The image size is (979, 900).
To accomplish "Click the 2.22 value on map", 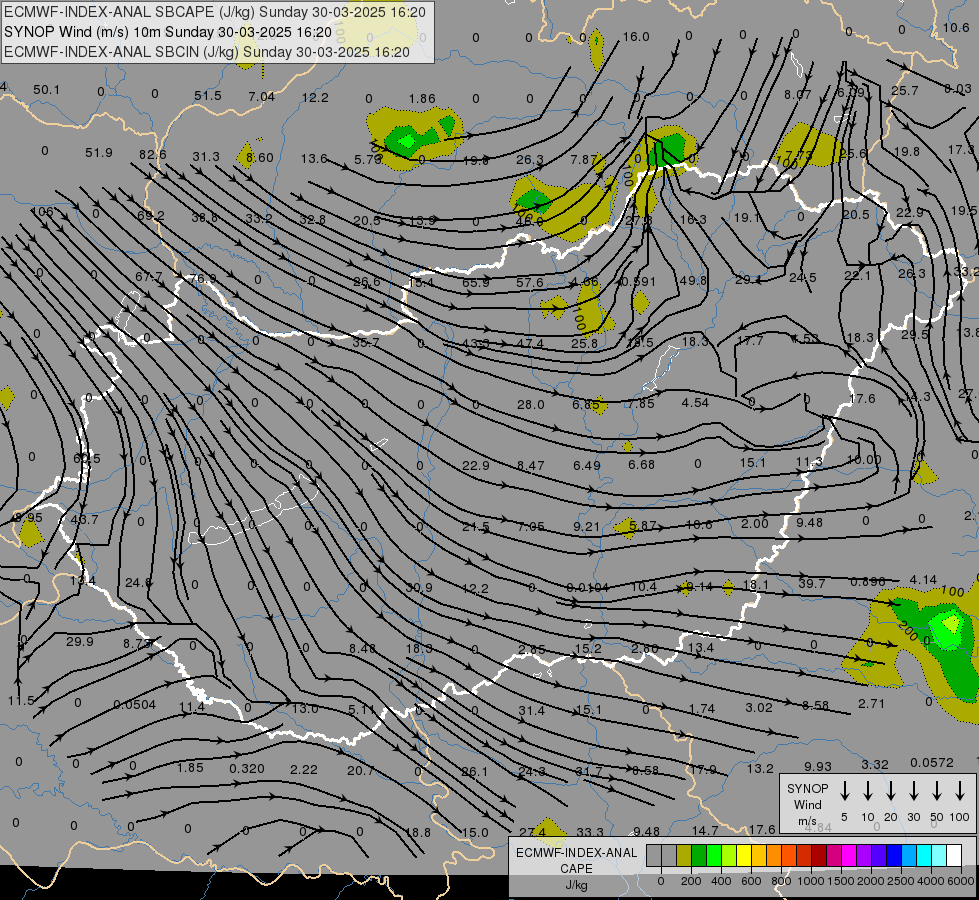I will (304, 769).
